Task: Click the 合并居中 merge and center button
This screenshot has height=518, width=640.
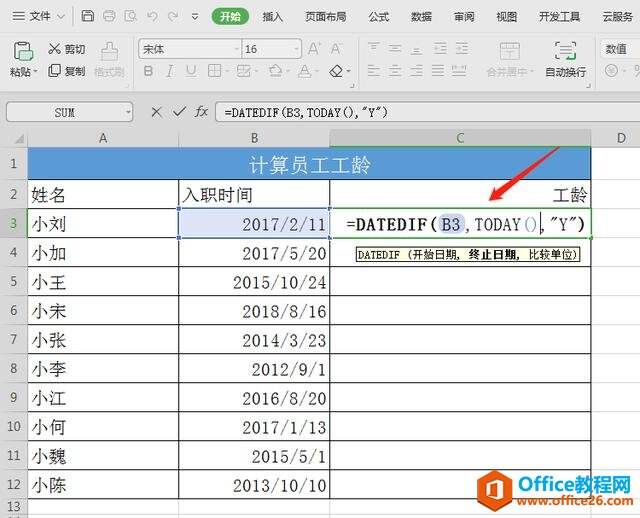Action: (x=510, y=59)
